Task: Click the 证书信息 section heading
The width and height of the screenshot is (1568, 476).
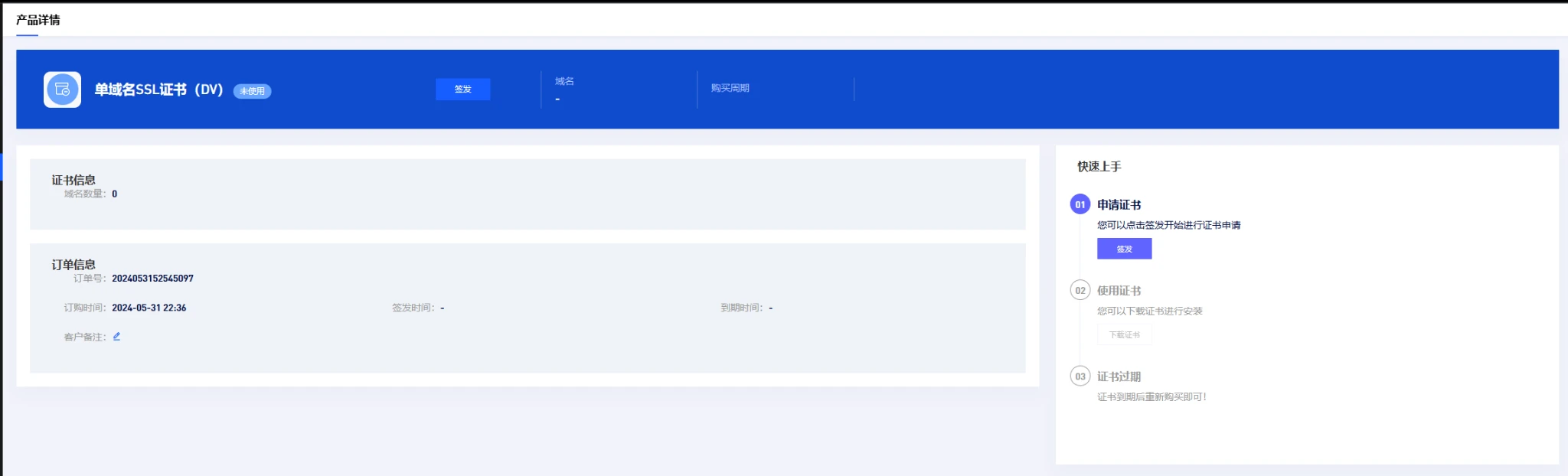Action: pos(73,180)
